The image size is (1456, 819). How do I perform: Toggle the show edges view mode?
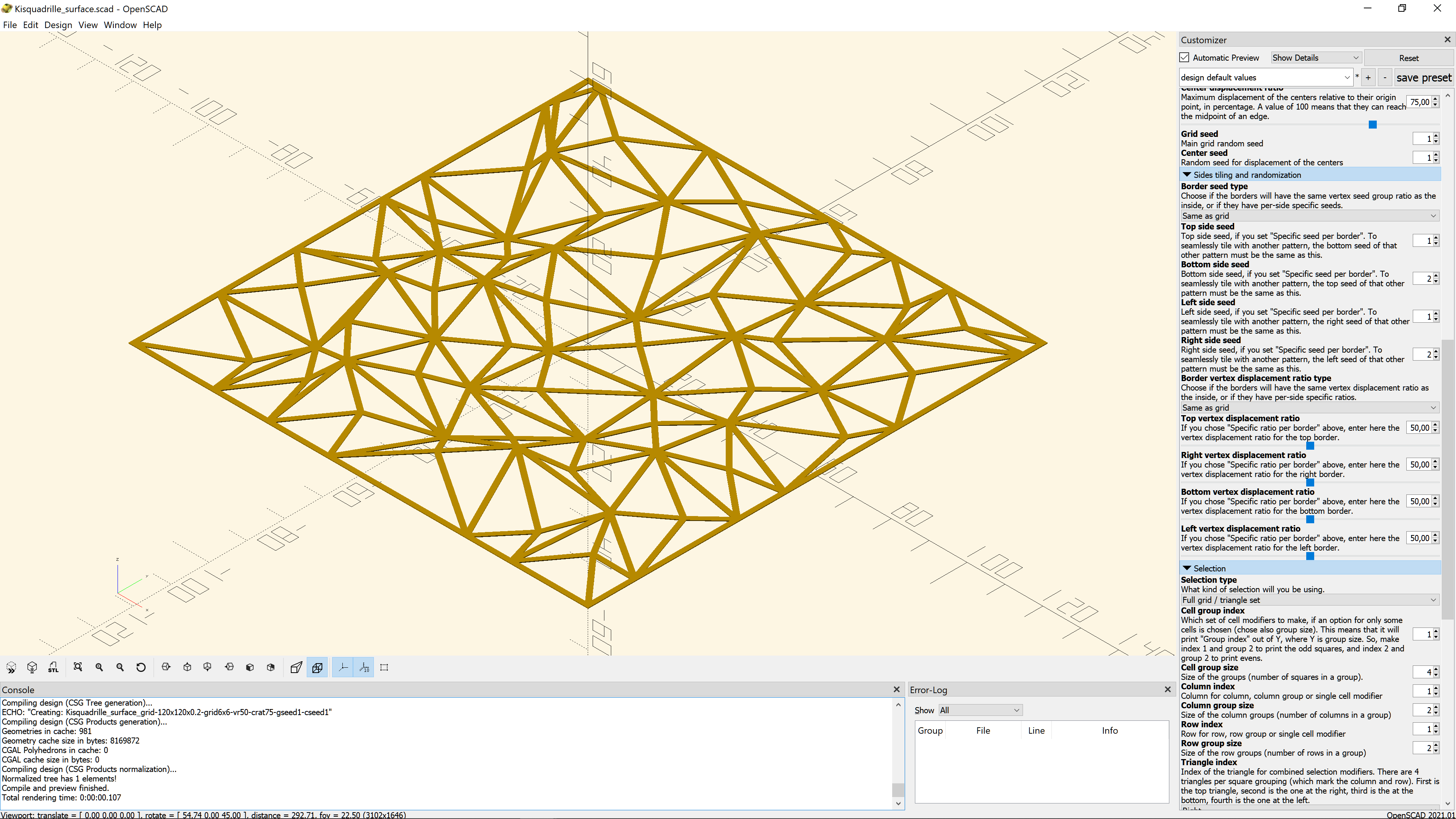384,667
